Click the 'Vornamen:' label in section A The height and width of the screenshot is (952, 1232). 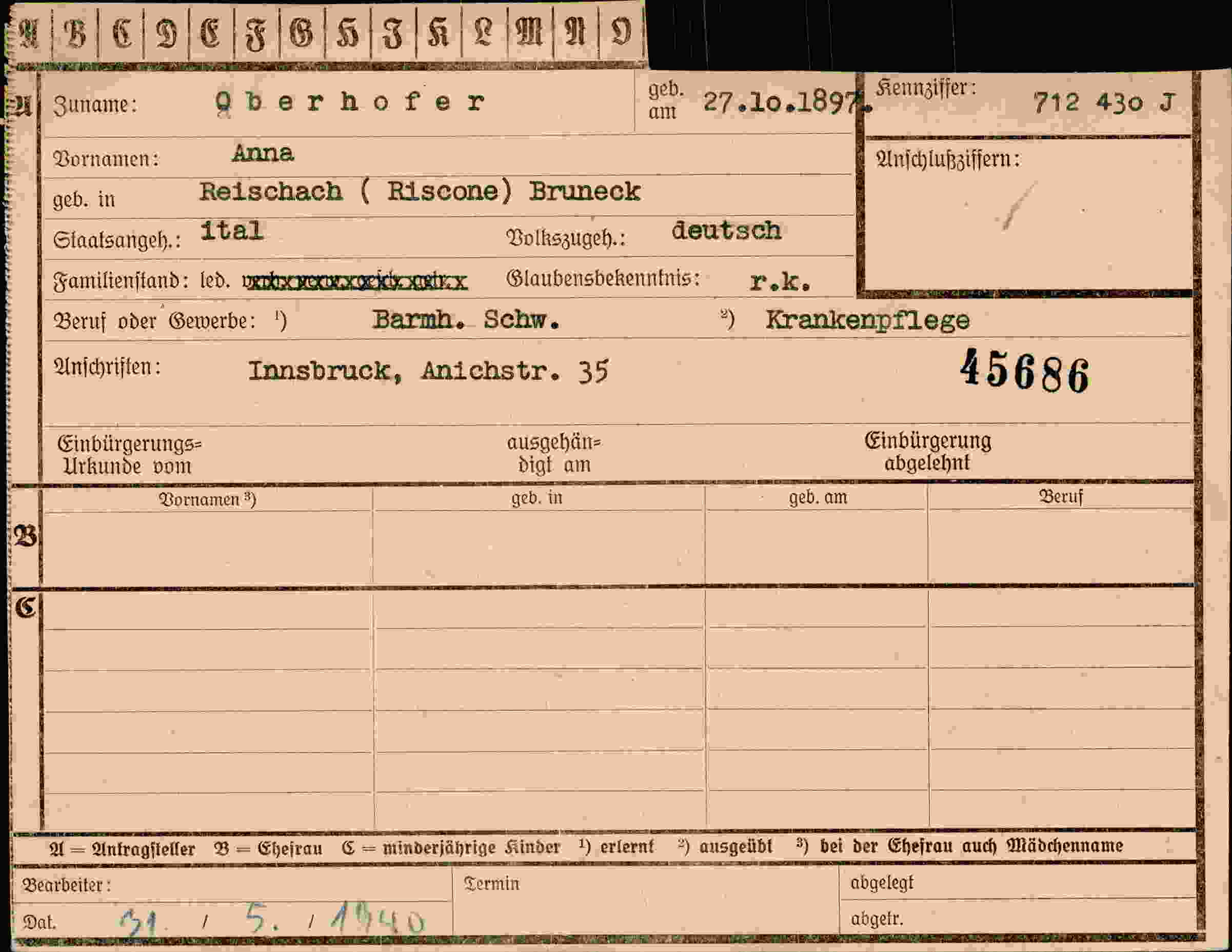(x=106, y=159)
